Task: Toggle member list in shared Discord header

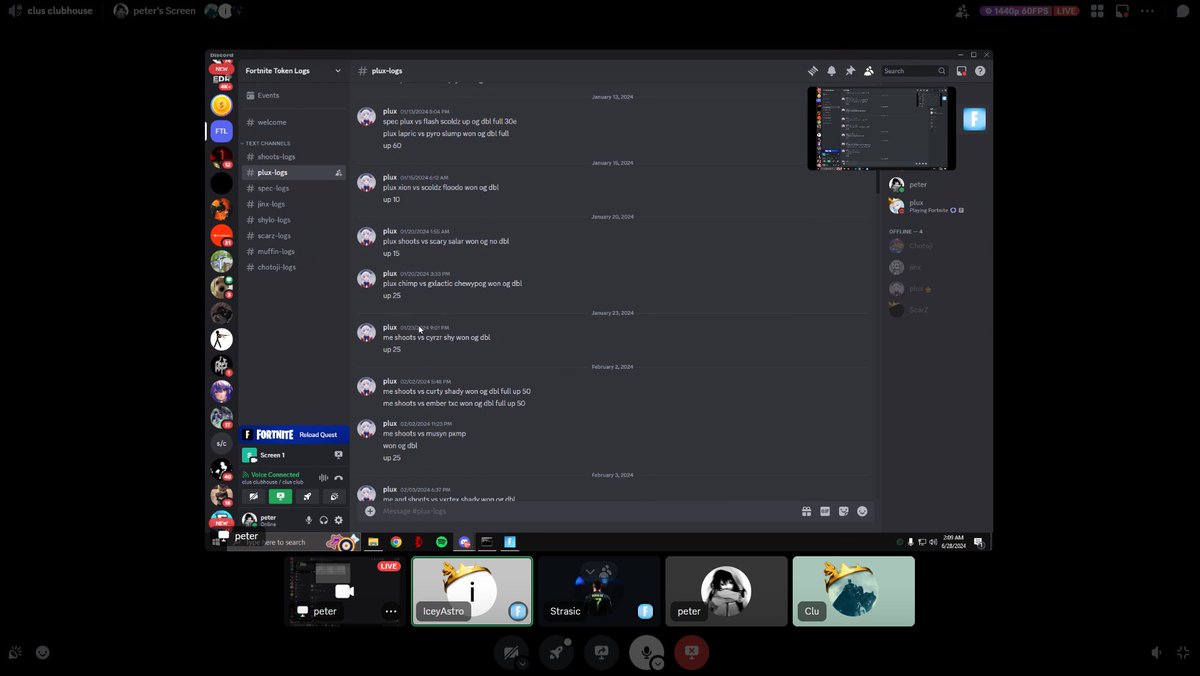Action: [x=868, y=71]
